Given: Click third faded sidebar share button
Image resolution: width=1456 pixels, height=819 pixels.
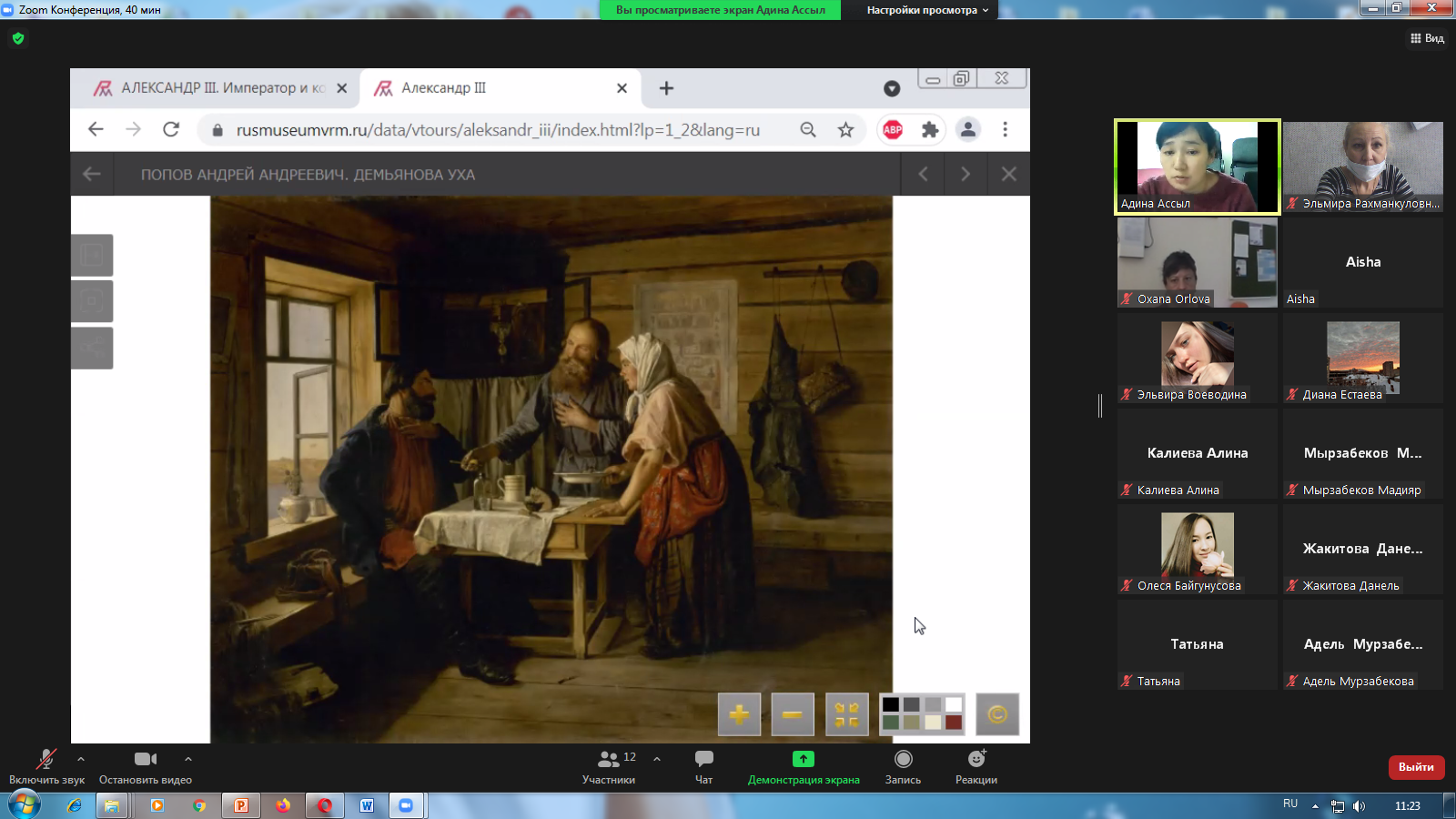Looking at the screenshot, I should coord(92,348).
